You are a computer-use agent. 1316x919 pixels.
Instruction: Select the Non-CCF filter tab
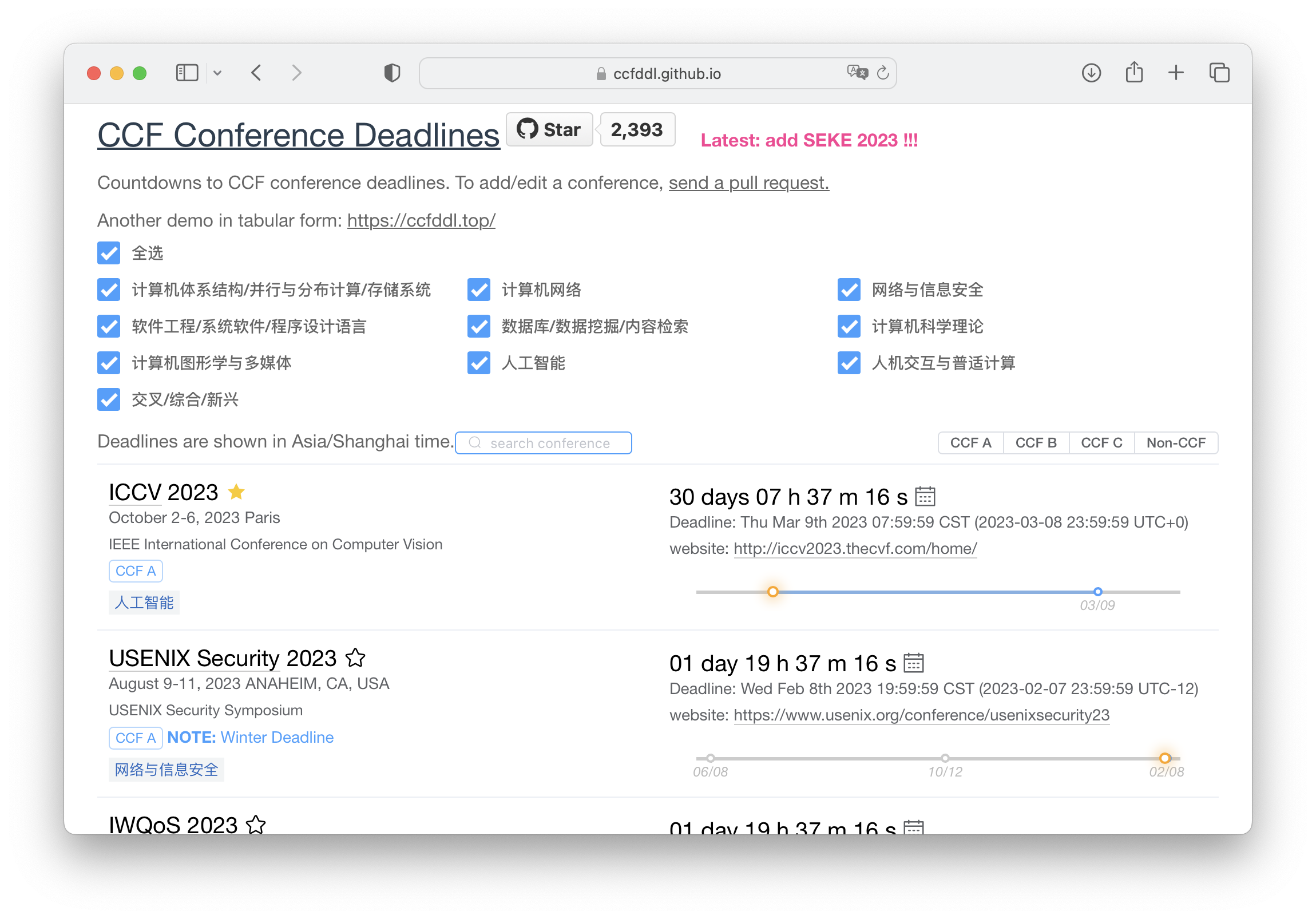point(1176,442)
